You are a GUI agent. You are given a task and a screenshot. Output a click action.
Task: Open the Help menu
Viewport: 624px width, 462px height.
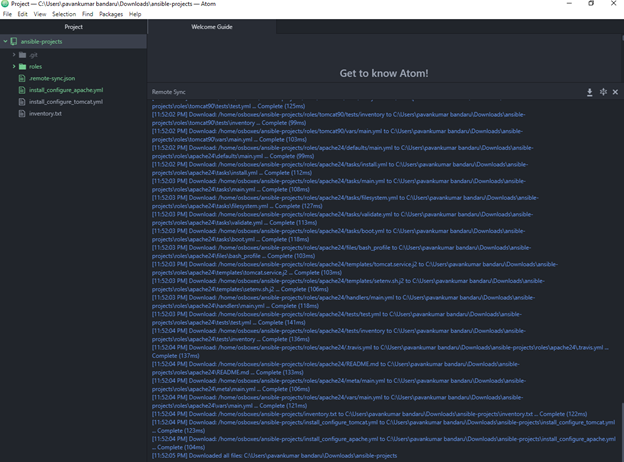[135, 14]
